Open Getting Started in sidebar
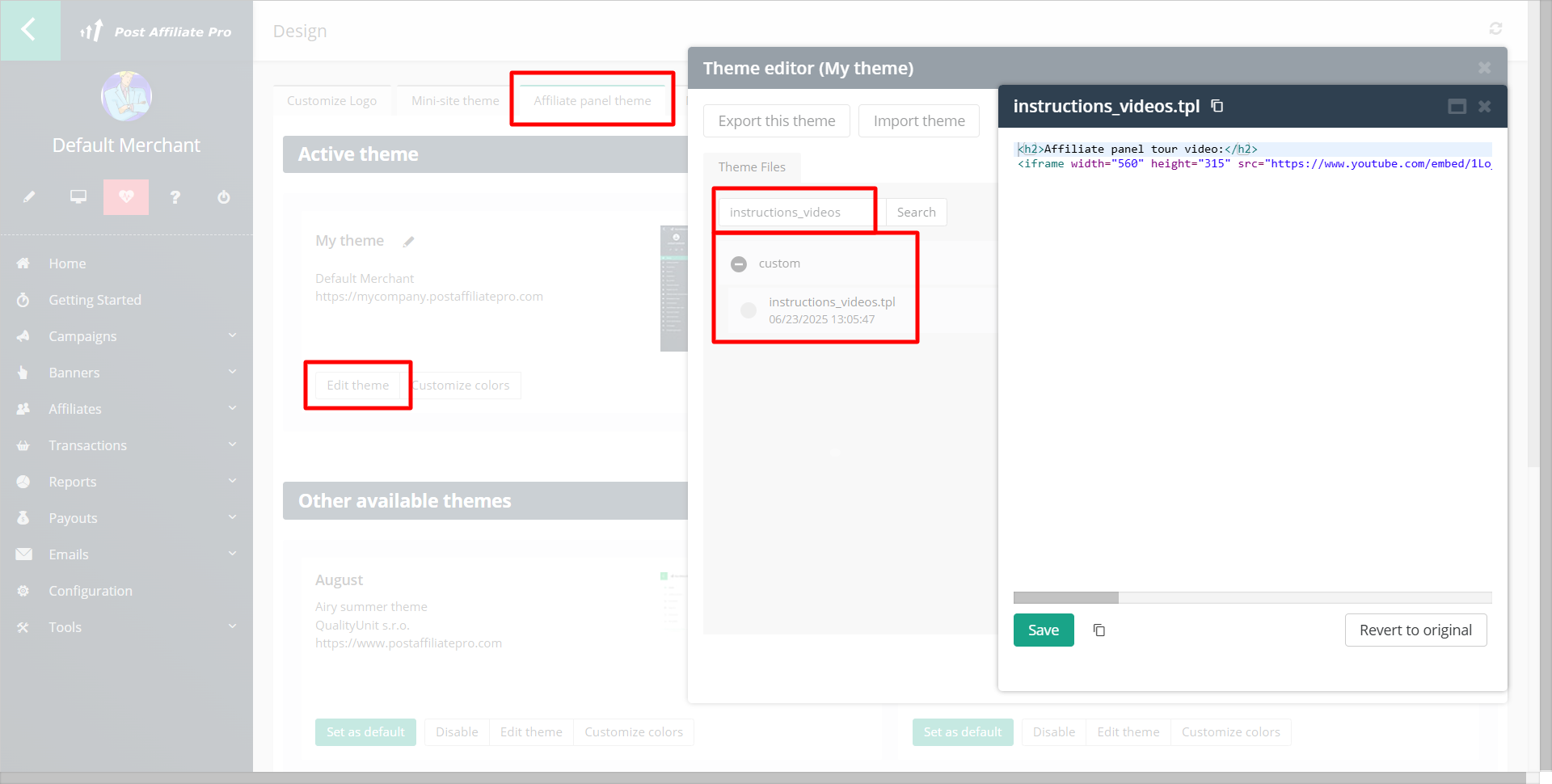Viewport: 1552px width, 784px height. click(x=95, y=300)
